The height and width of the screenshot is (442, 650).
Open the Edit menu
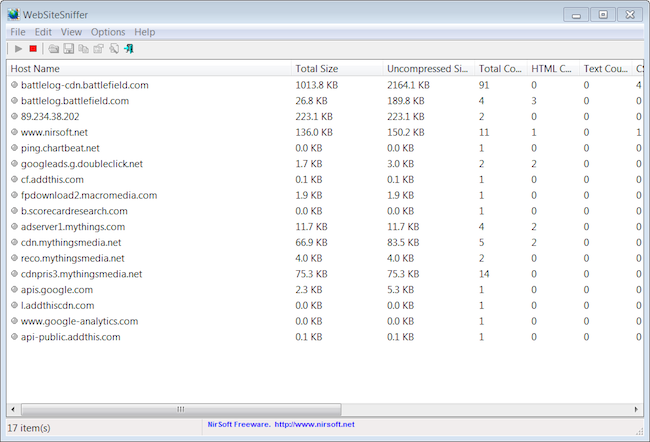pos(43,32)
